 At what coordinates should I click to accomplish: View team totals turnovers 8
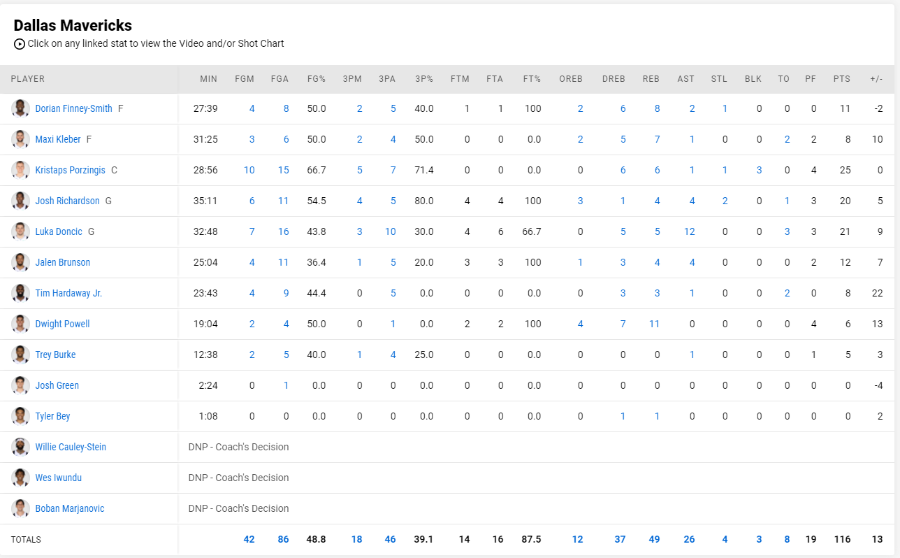[787, 539]
